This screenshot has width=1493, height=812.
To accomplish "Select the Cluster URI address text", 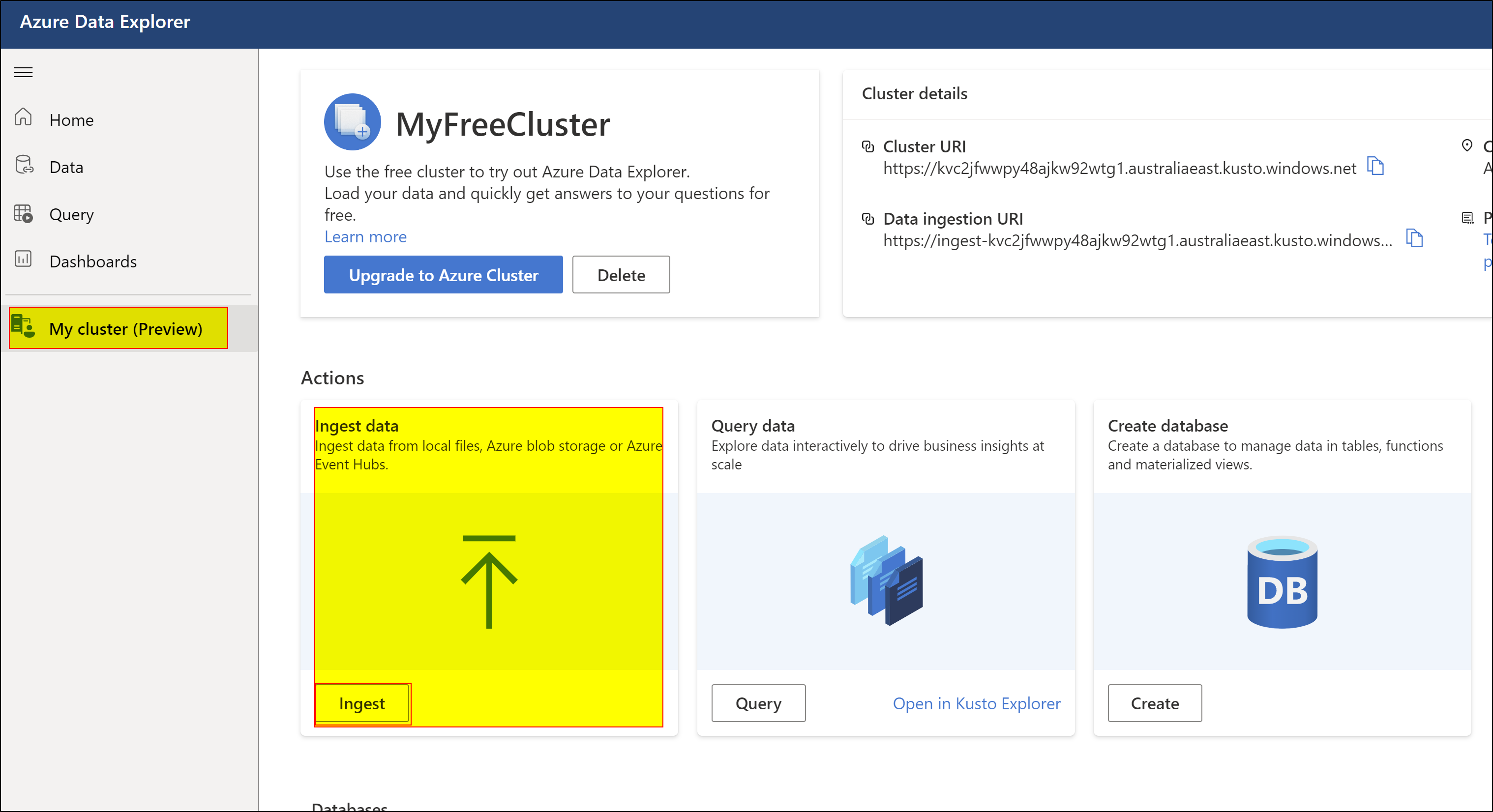I will [1119, 169].
